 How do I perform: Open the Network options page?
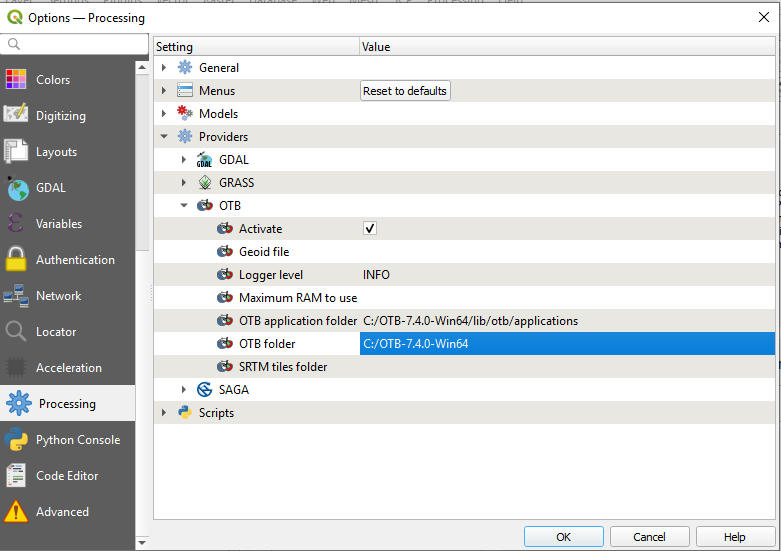(x=68, y=295)
